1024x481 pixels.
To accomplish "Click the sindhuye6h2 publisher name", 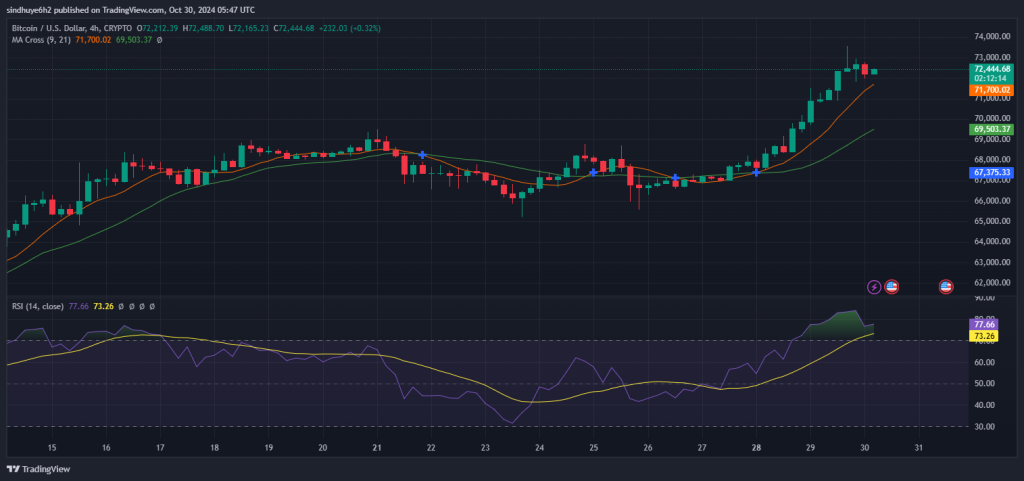I will [30, 7].
